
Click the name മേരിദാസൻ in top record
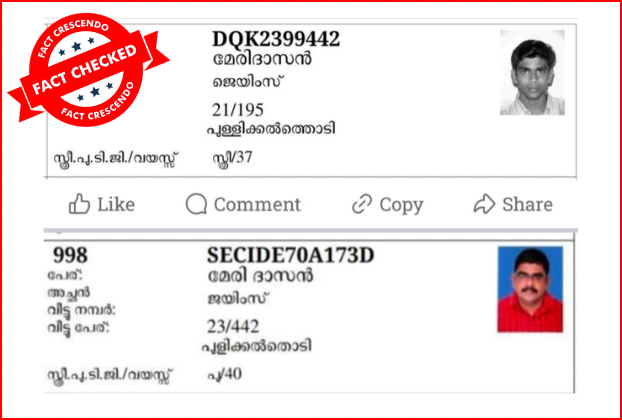(262, 59)
